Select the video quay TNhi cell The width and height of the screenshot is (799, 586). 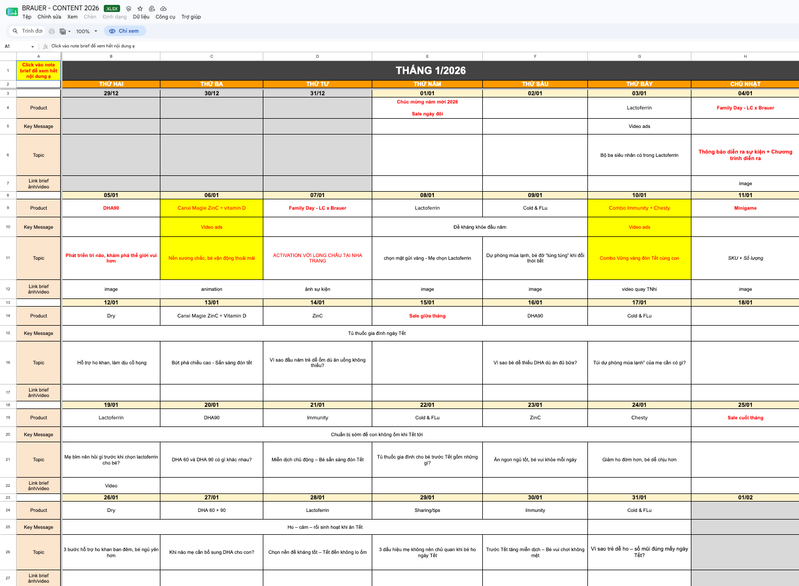[639, 289]
